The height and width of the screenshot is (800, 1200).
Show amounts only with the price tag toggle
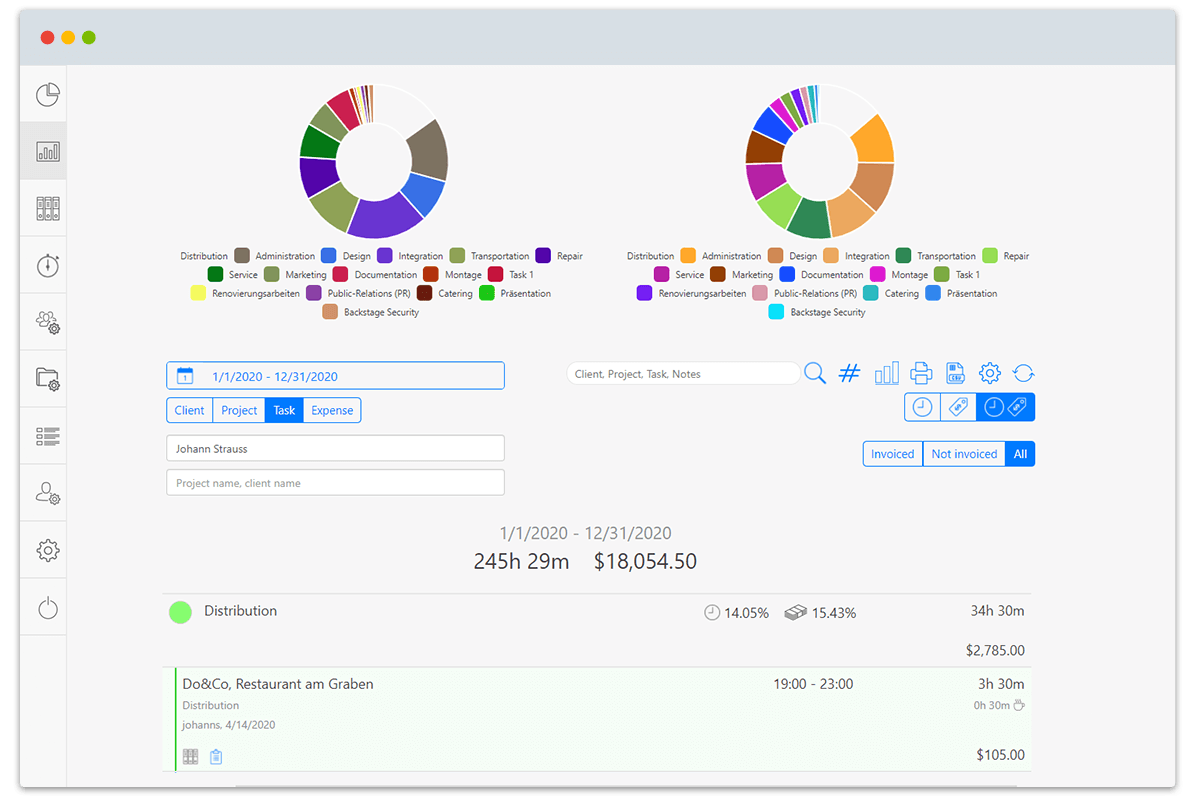pyautogui.click(x=958, y=407)
